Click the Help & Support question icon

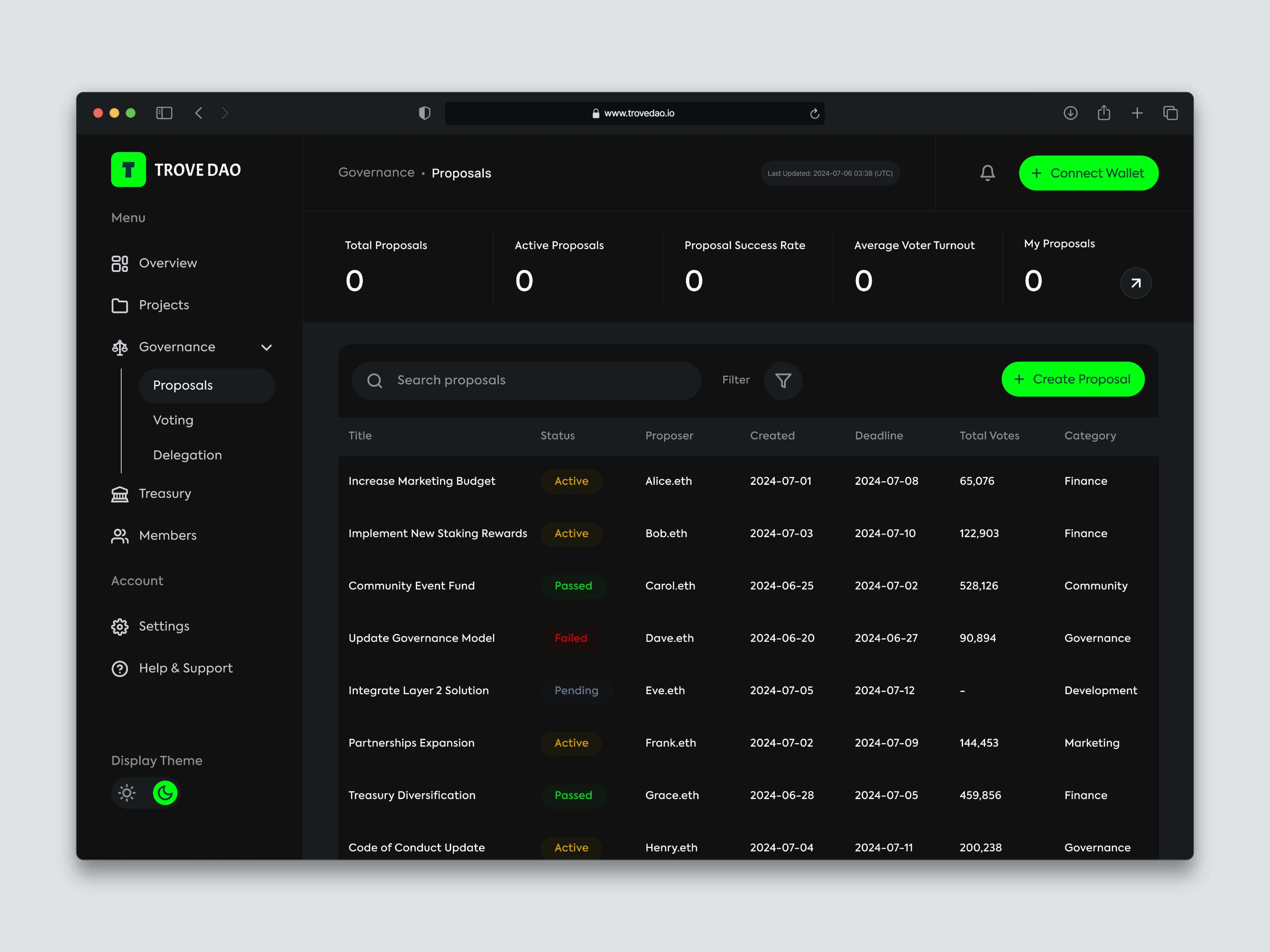click(x=120, y=669)
